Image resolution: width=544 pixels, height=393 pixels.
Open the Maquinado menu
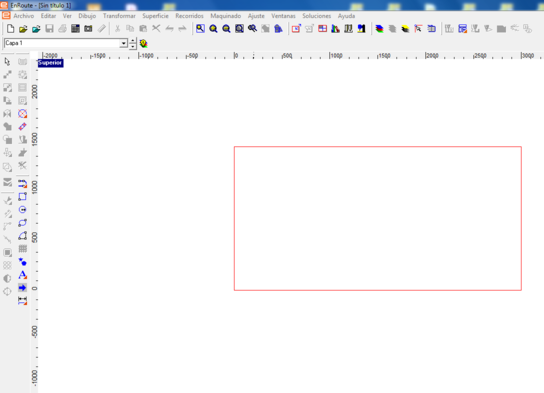tap(226, 16)
